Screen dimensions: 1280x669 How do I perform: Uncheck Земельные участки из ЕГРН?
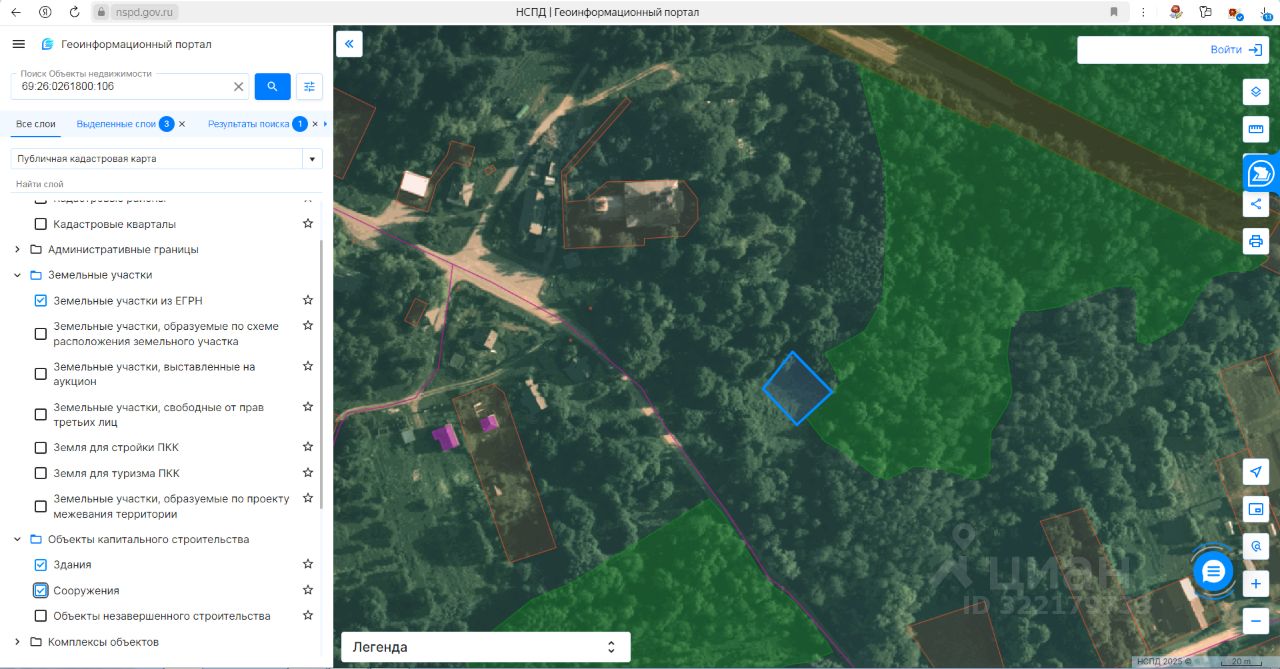41,300
